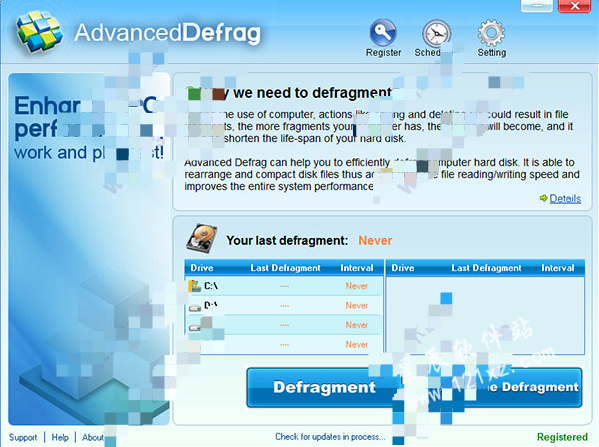Sort by left Drive column header
The width and height of the screenshot is (599, 447).
click(x=202, y=268)
